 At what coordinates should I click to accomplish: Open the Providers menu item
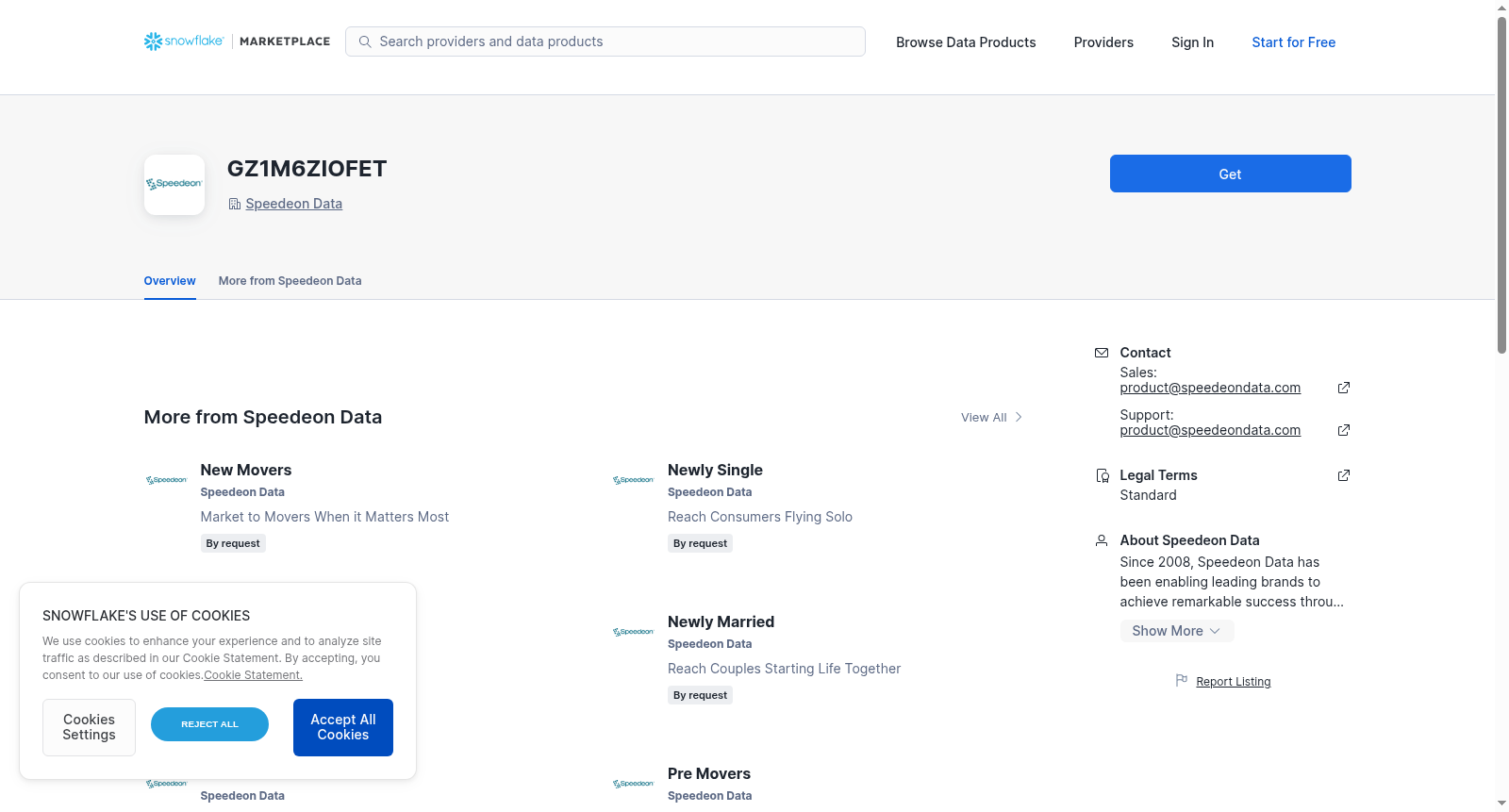1103,42
